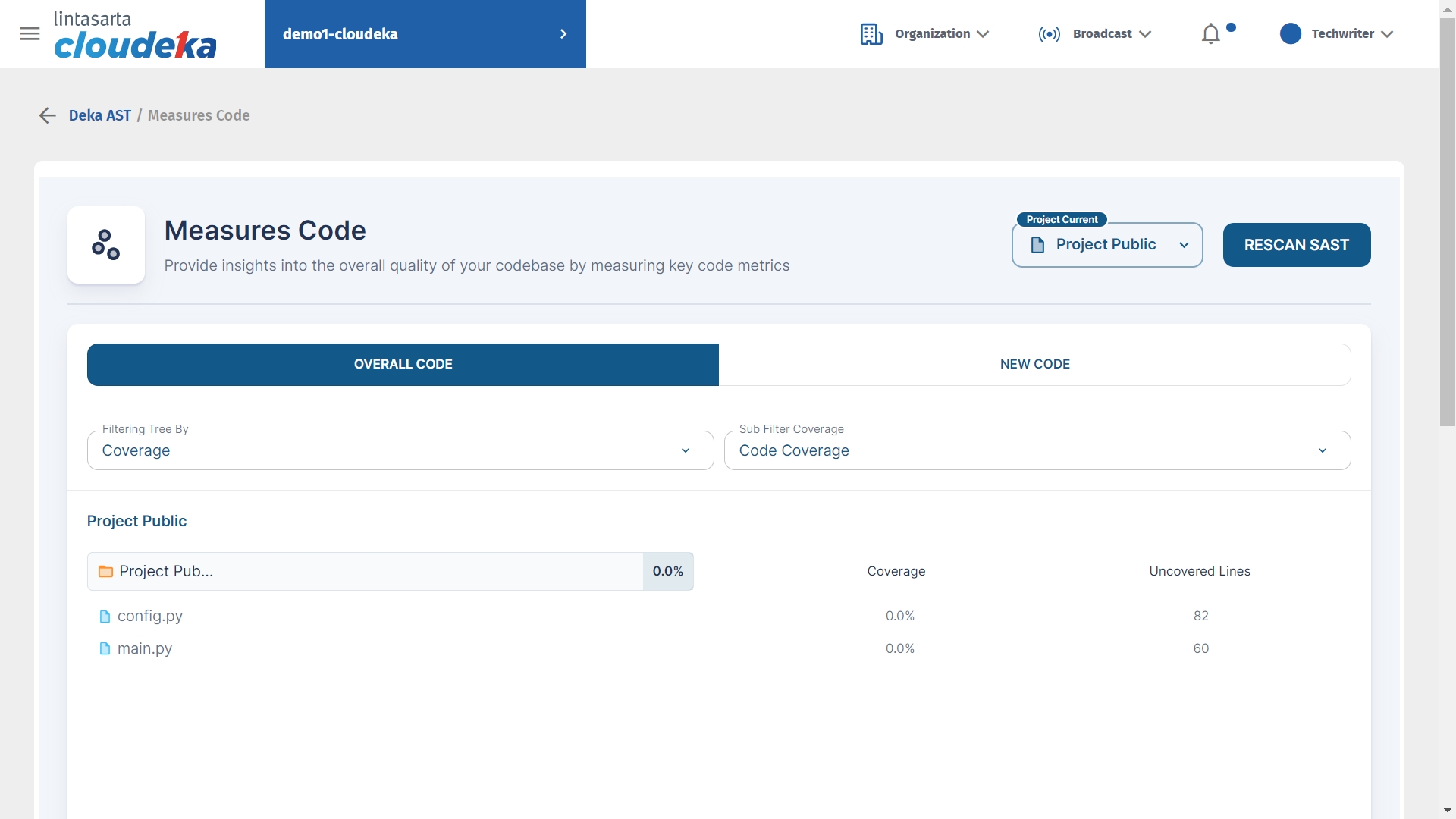Viewport: 1456px width, 819px height.
Task: Click the notification bell icon
Action: coord(1210,34)
